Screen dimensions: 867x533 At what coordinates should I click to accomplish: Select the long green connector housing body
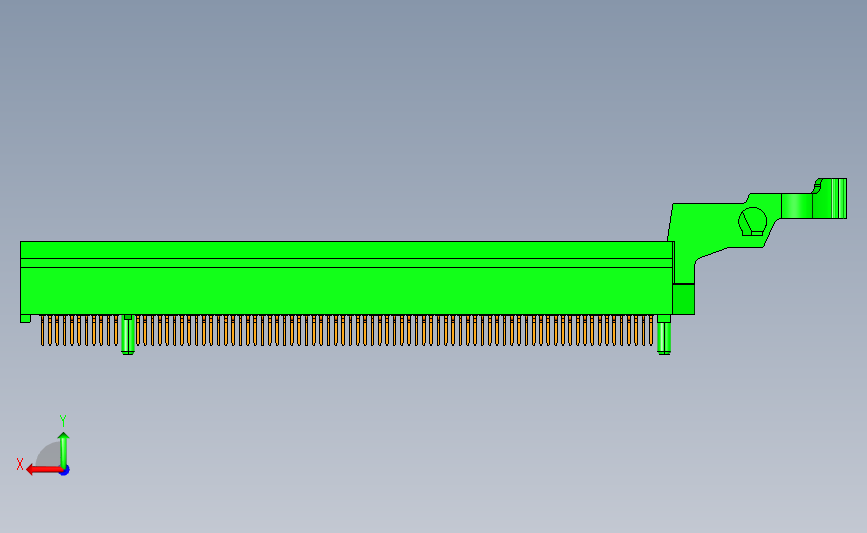tap(347, 278)
